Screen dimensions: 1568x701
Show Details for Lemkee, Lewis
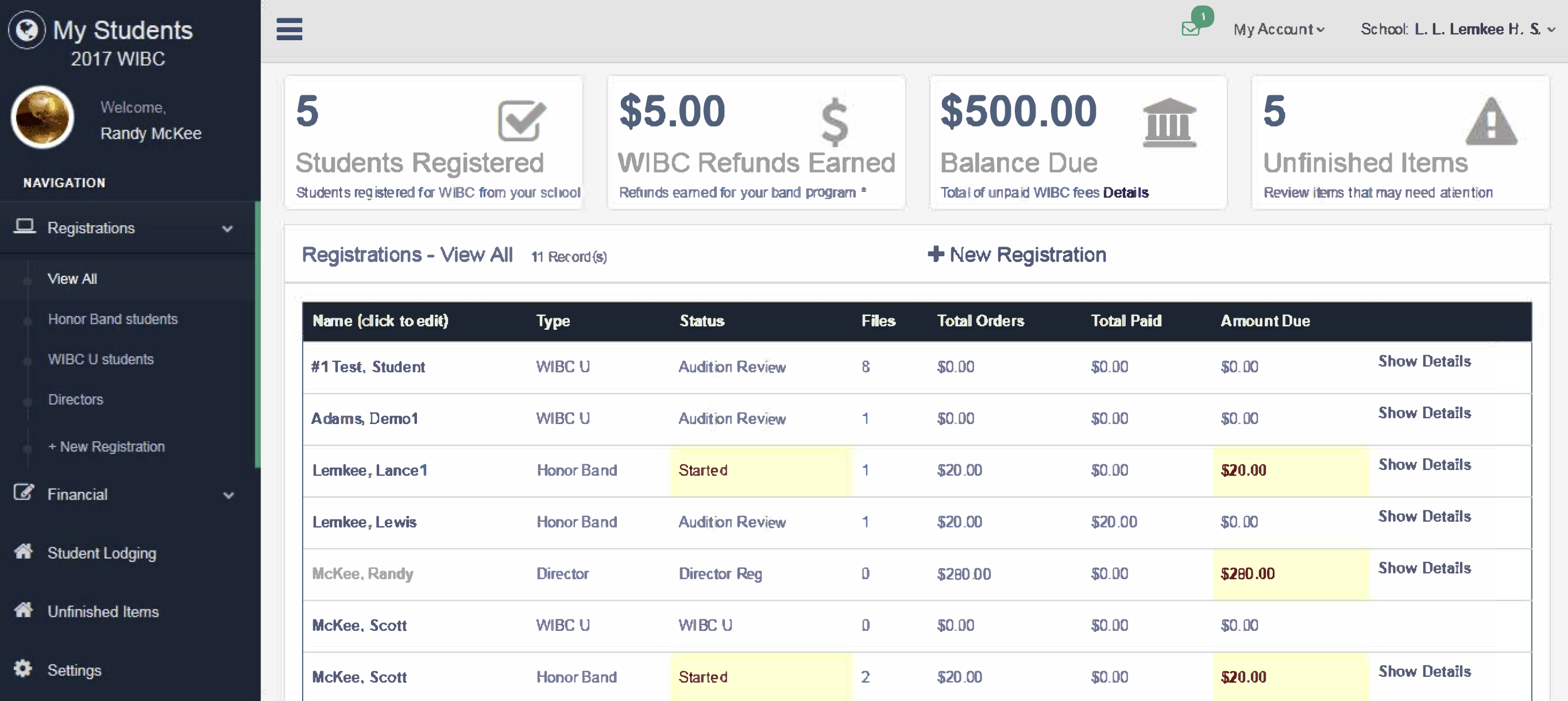[x=1424, y=517]
